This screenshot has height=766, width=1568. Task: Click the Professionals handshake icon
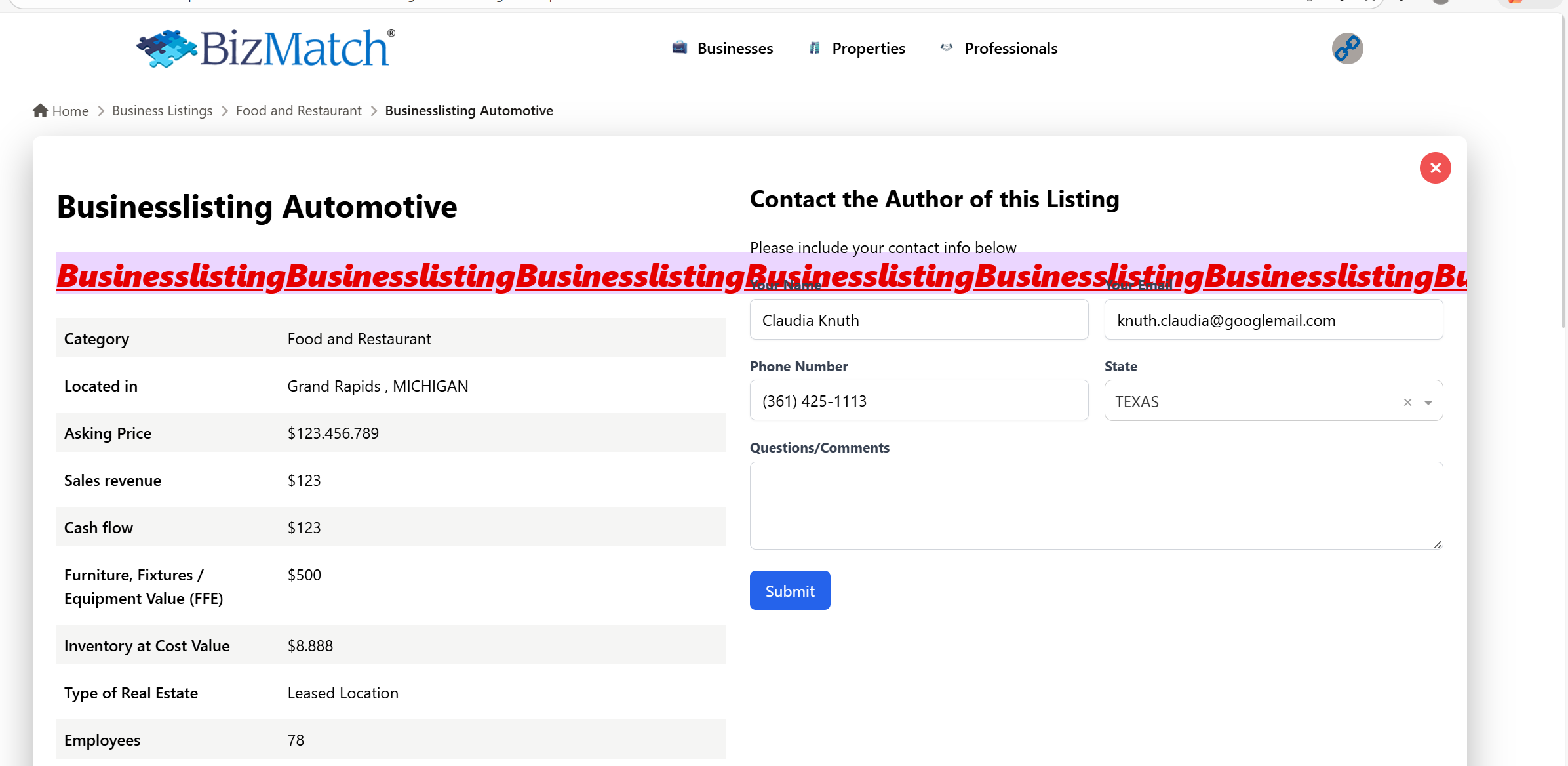coord(947,48)
